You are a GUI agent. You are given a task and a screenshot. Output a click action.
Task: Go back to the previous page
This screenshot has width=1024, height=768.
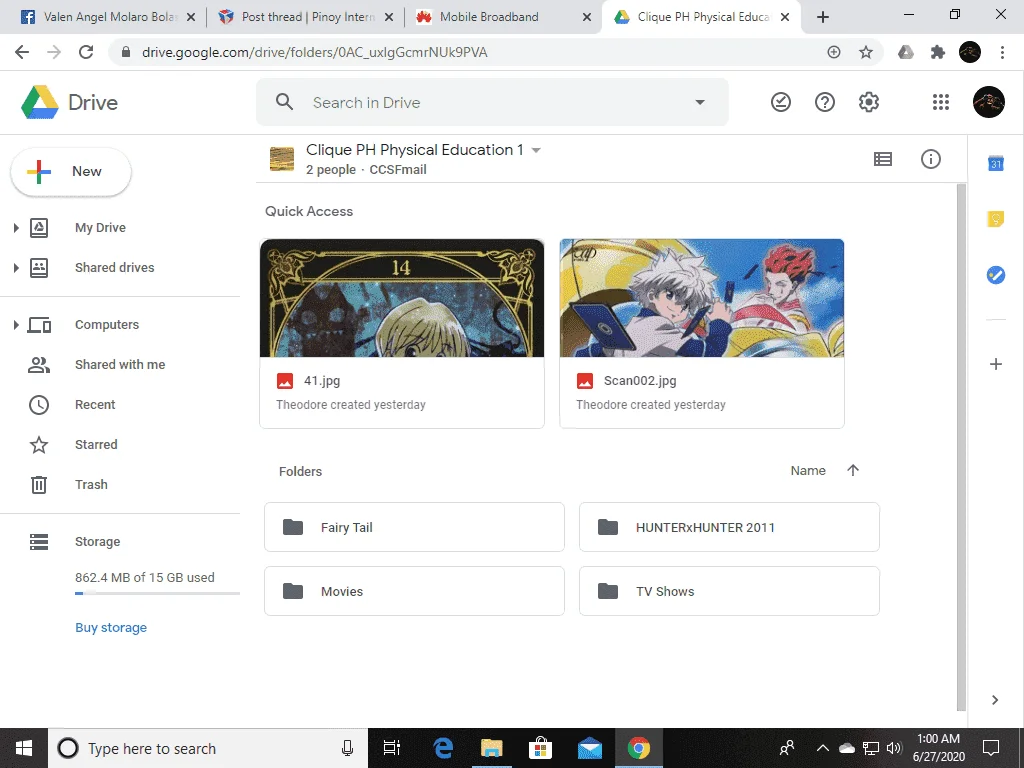[x=22, y=52]
